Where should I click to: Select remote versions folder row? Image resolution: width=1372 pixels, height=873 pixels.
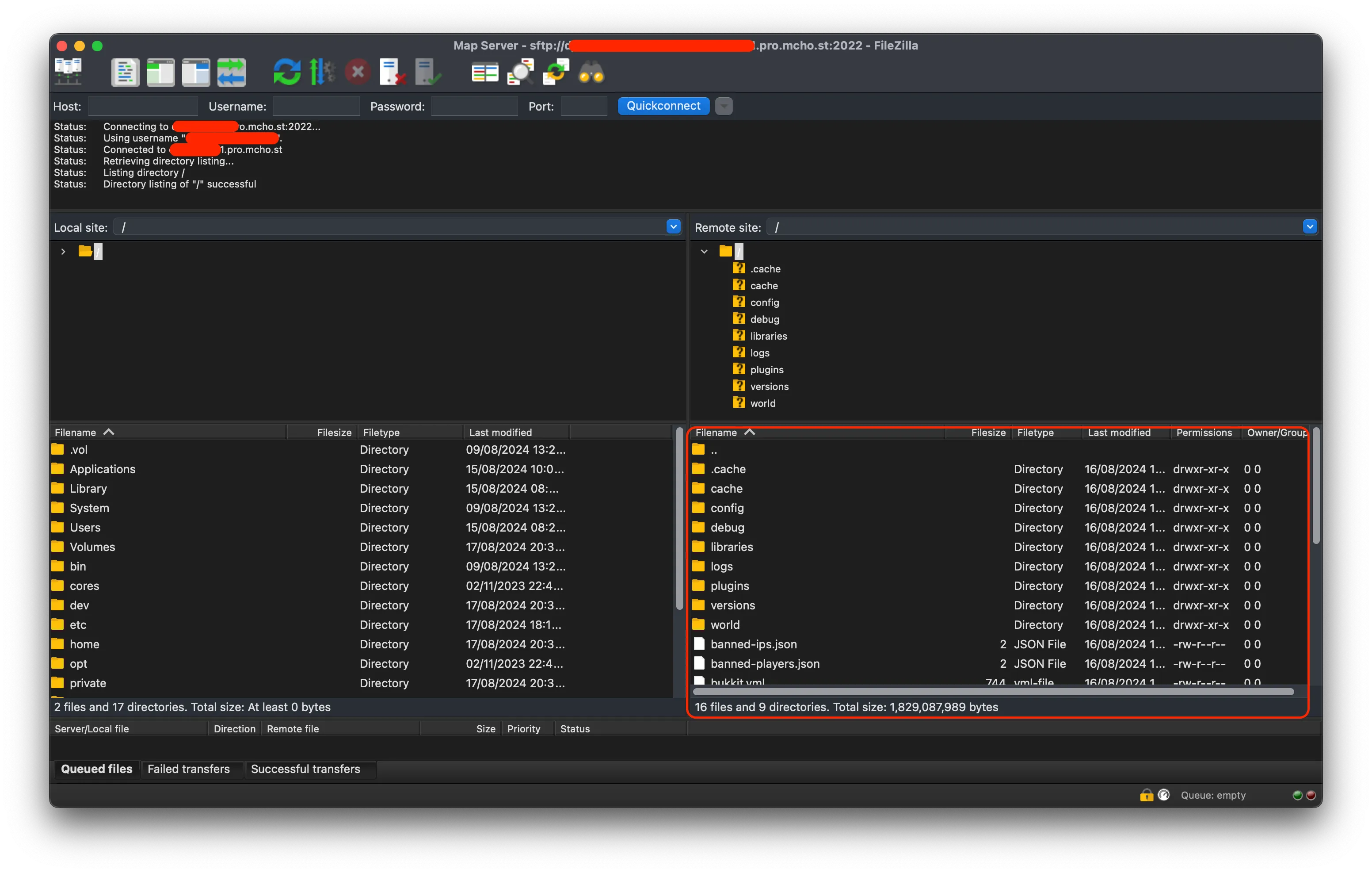[x=999, y=605]
